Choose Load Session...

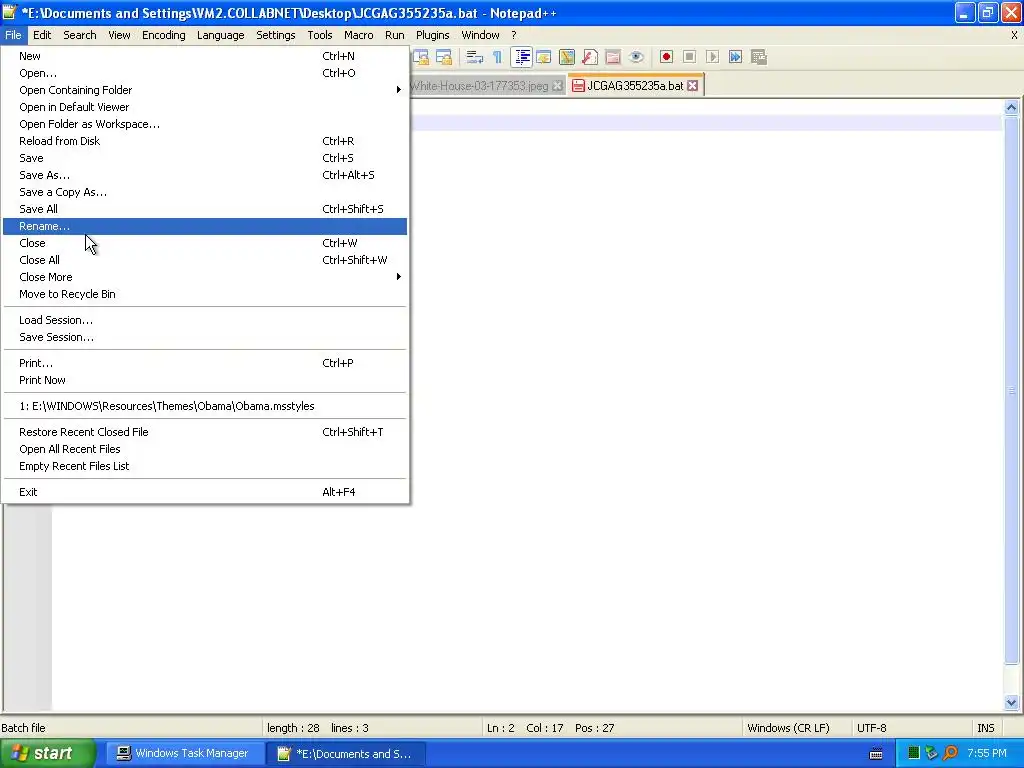(x=204, y=320)
